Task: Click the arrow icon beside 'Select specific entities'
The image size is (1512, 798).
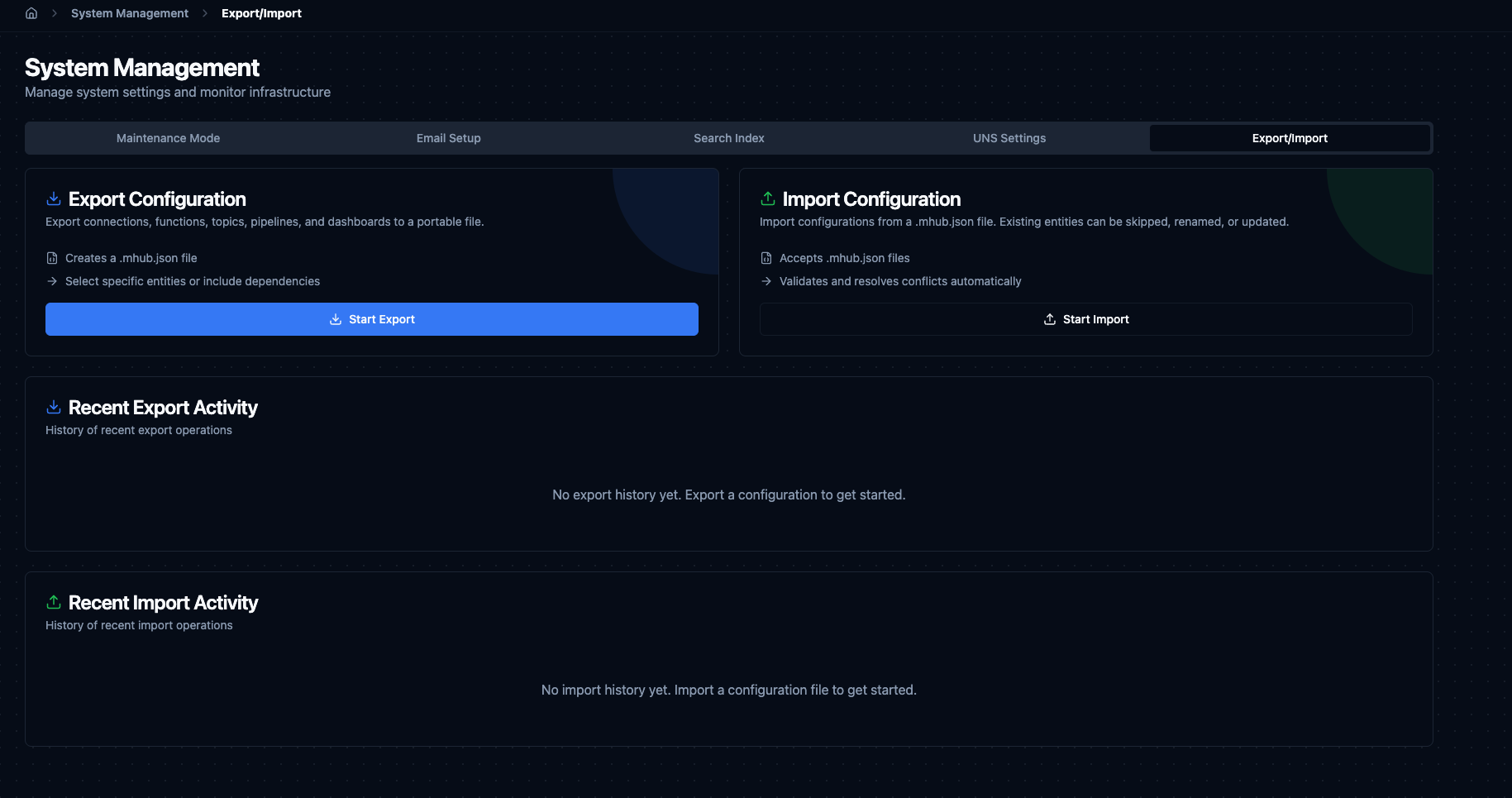Action: click(52, 281)
